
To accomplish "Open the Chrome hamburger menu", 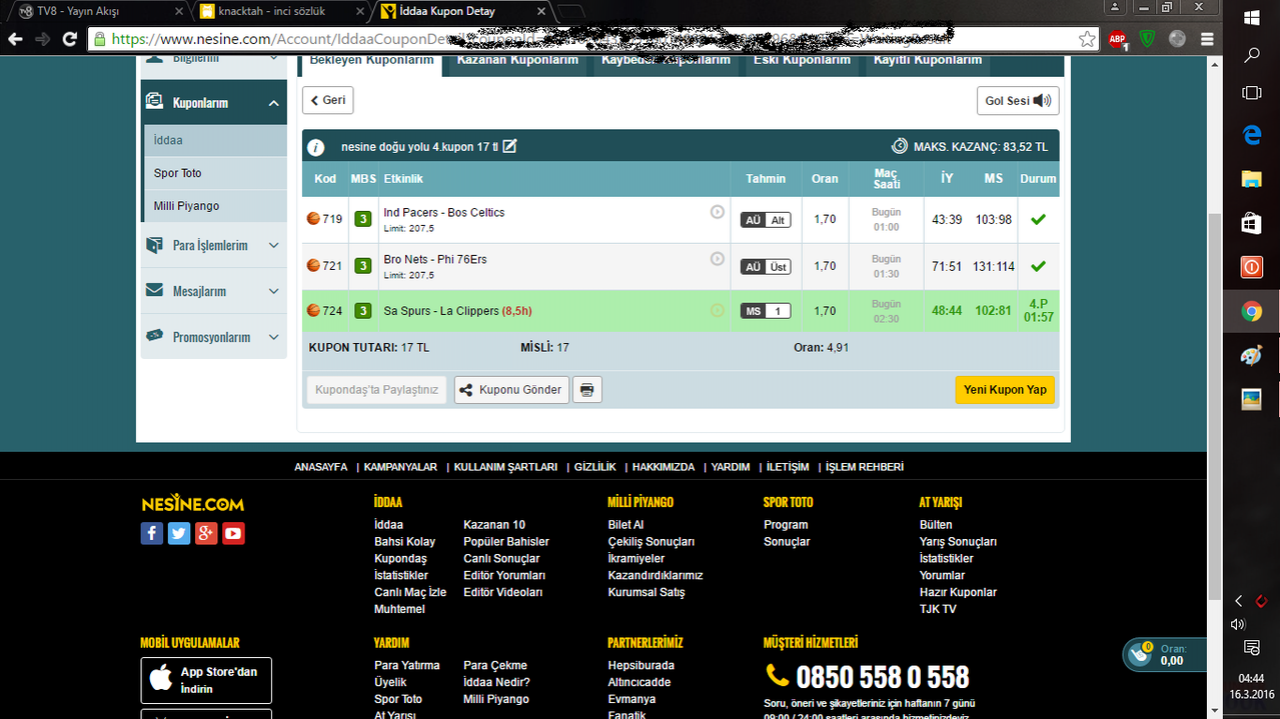I will coord(1207,39).
